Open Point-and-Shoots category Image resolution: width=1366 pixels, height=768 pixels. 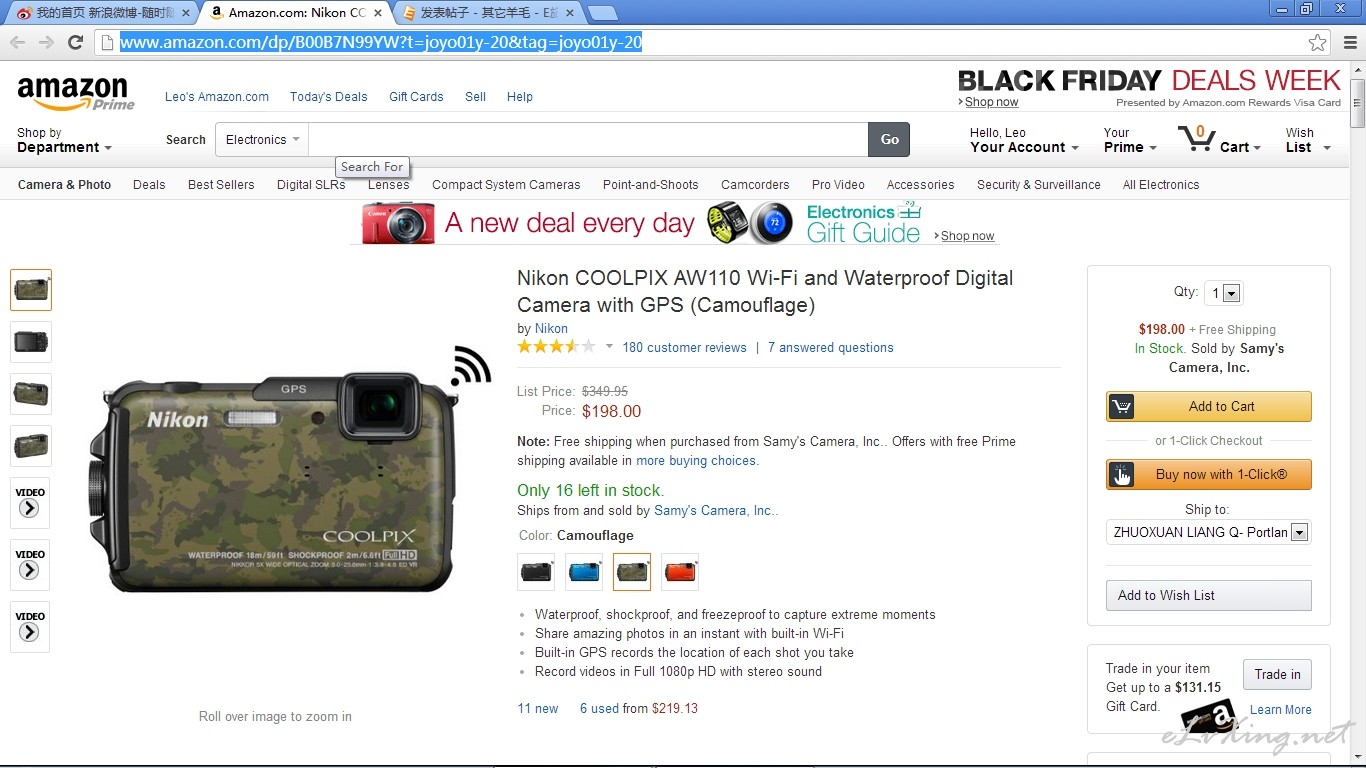point(650,185)
